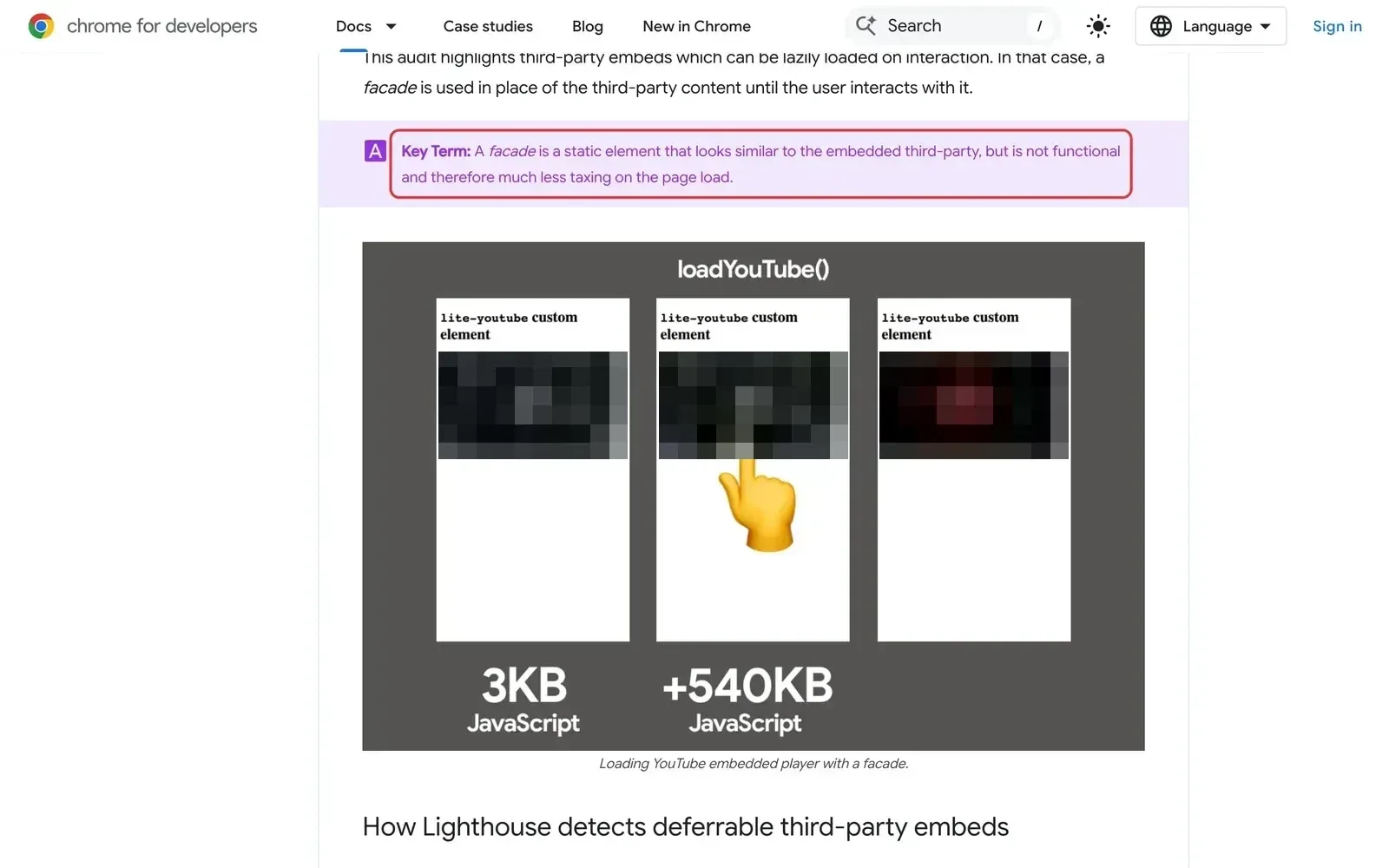Click the globe icon in Language button
The height and width of the screenshot is (868, 1389).
point(1161,26)
